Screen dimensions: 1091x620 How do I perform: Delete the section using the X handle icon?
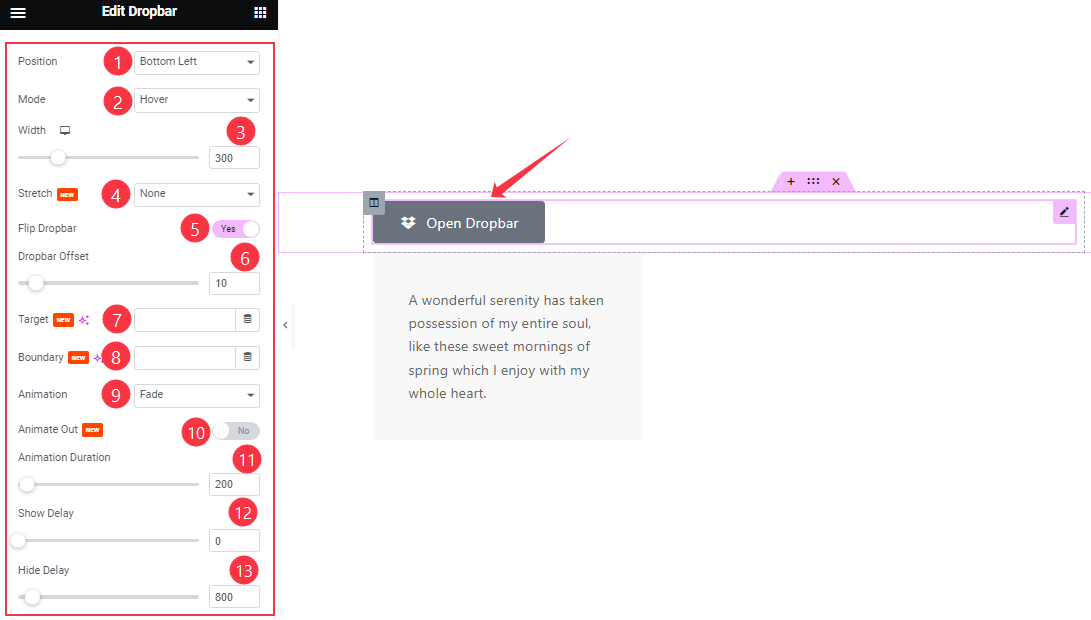(836, 181)
